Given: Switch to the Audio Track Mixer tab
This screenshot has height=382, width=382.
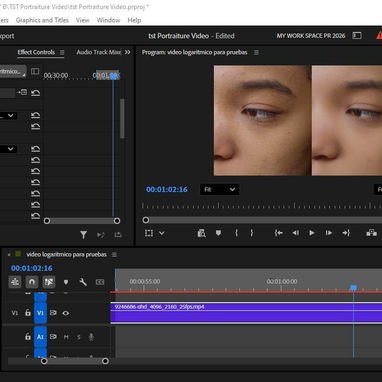Looking at the screenshot, I should click(x=99, y=52).
